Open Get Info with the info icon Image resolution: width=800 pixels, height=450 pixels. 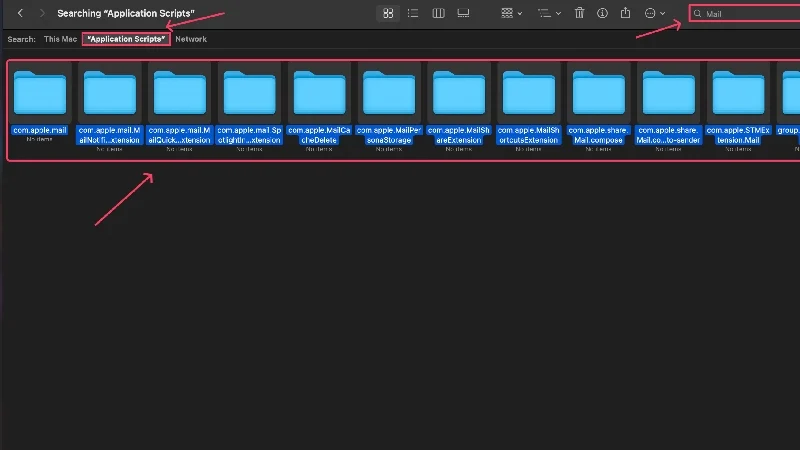click(602, 13)
